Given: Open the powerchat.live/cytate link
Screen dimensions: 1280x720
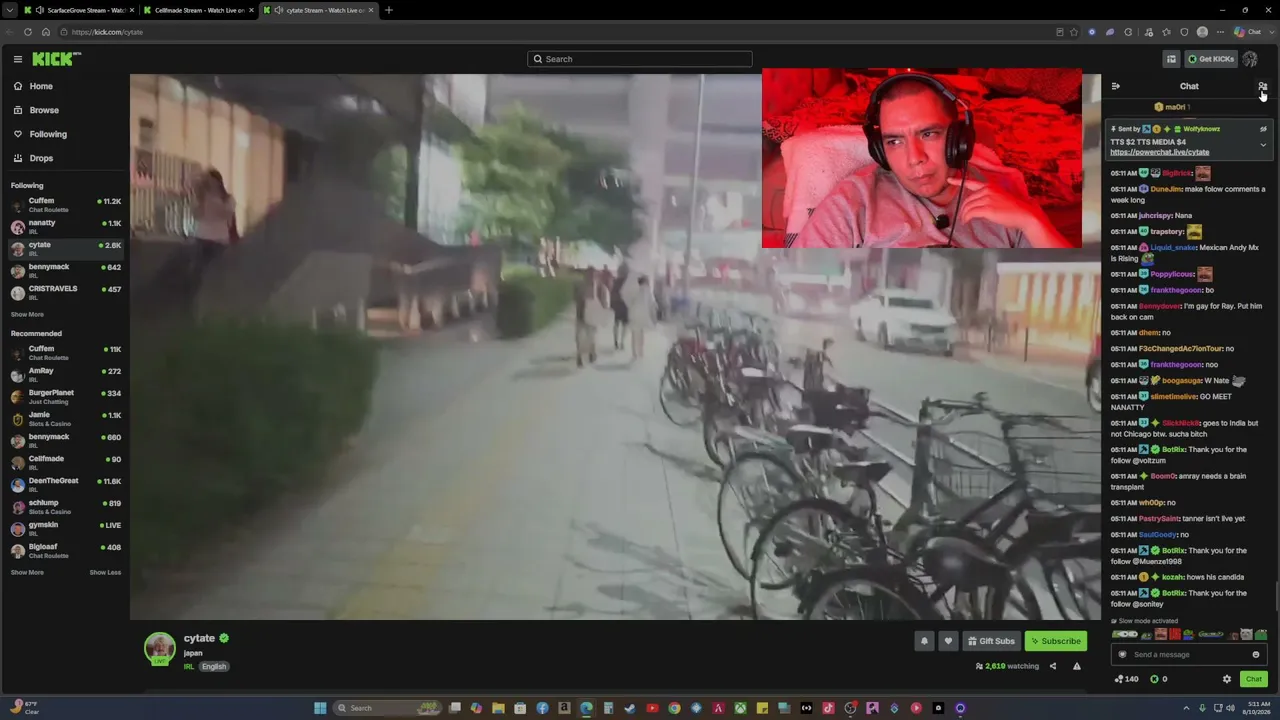Looking at the screenshot, I should [x=1159, y=152].
